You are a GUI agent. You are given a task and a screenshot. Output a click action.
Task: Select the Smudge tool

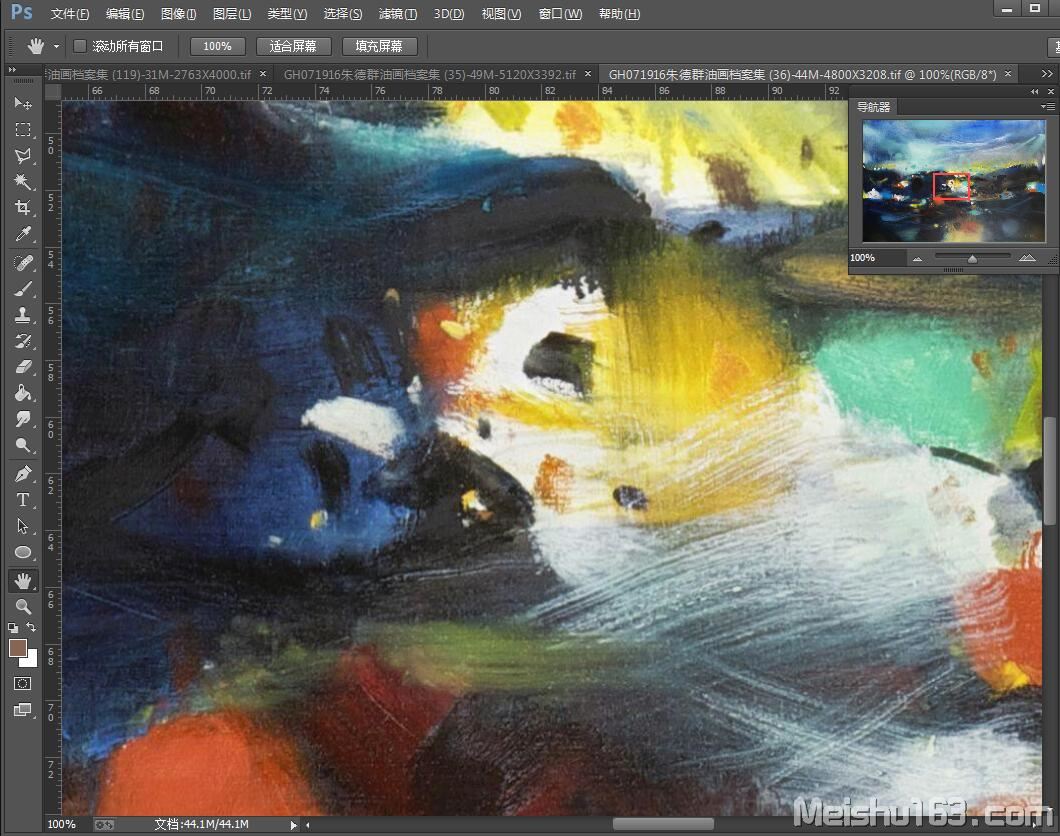(x=23, y=419)
